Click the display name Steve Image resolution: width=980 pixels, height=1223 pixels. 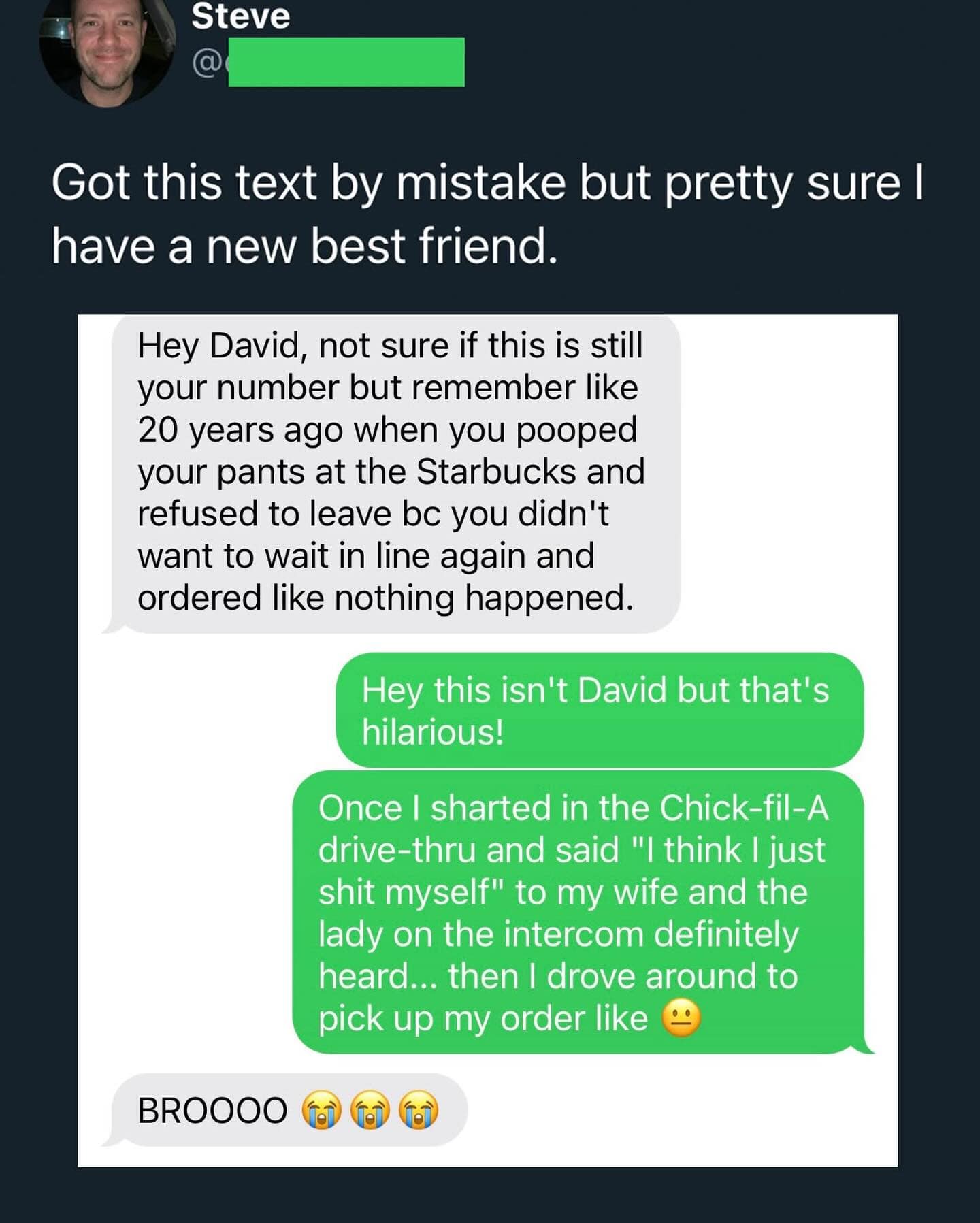coord(240,16)
